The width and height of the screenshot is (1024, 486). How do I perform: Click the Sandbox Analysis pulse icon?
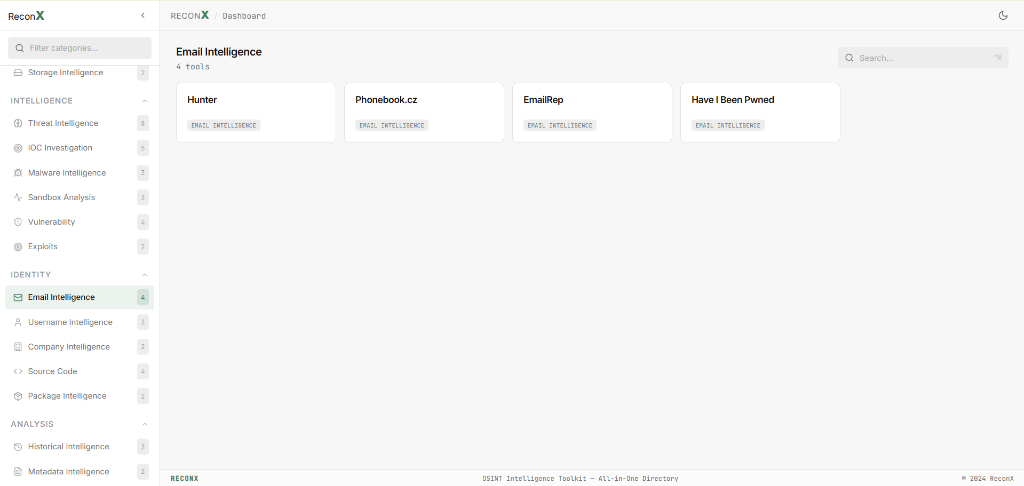pos(18,197)
